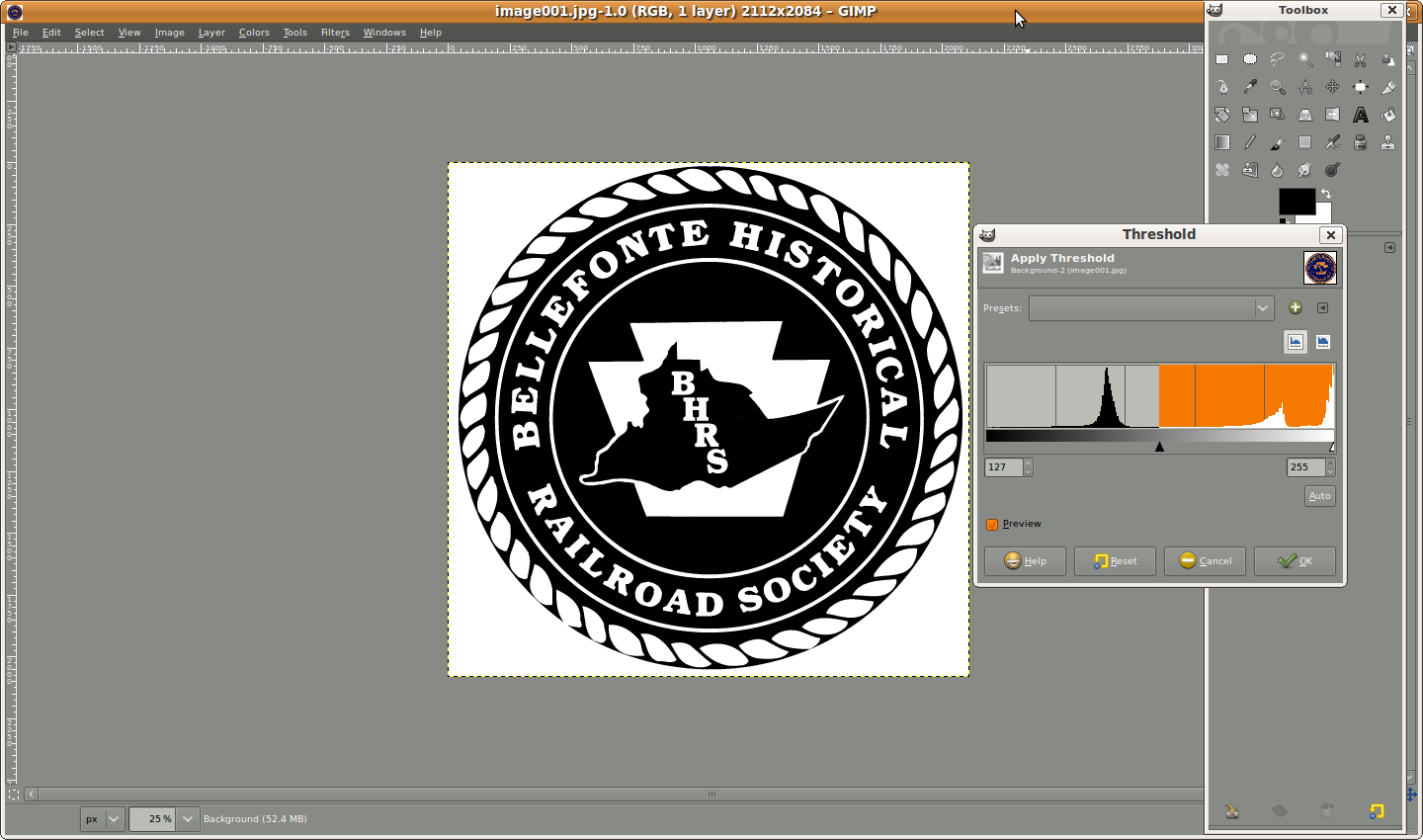Pick the Crop knife tool
The width and height of the screenshot is (1423, 840).
(1388, 87)
